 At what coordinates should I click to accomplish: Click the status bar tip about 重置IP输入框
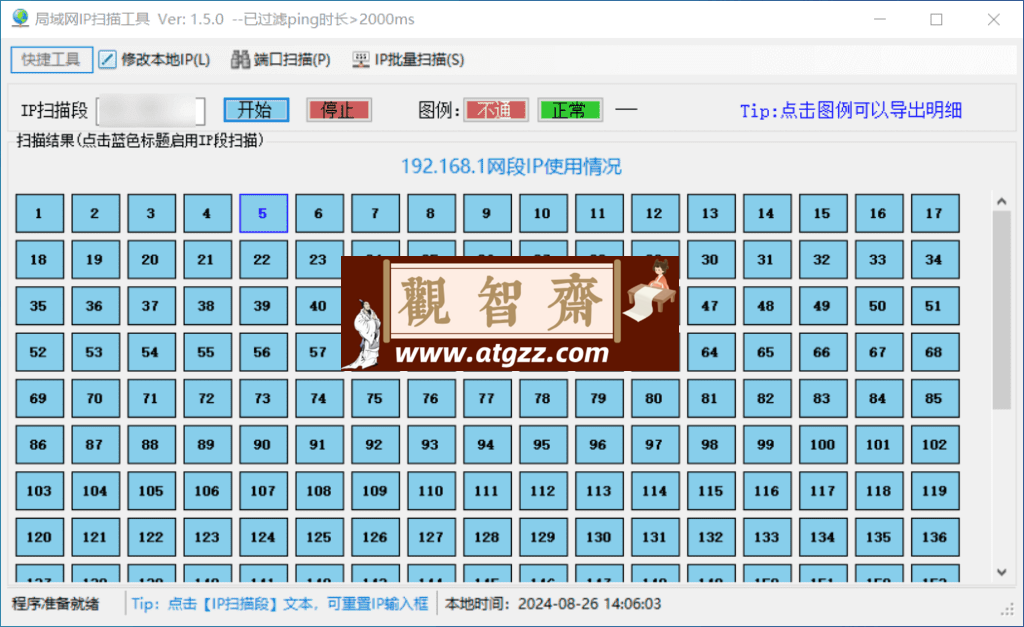[x=280, y=603]
